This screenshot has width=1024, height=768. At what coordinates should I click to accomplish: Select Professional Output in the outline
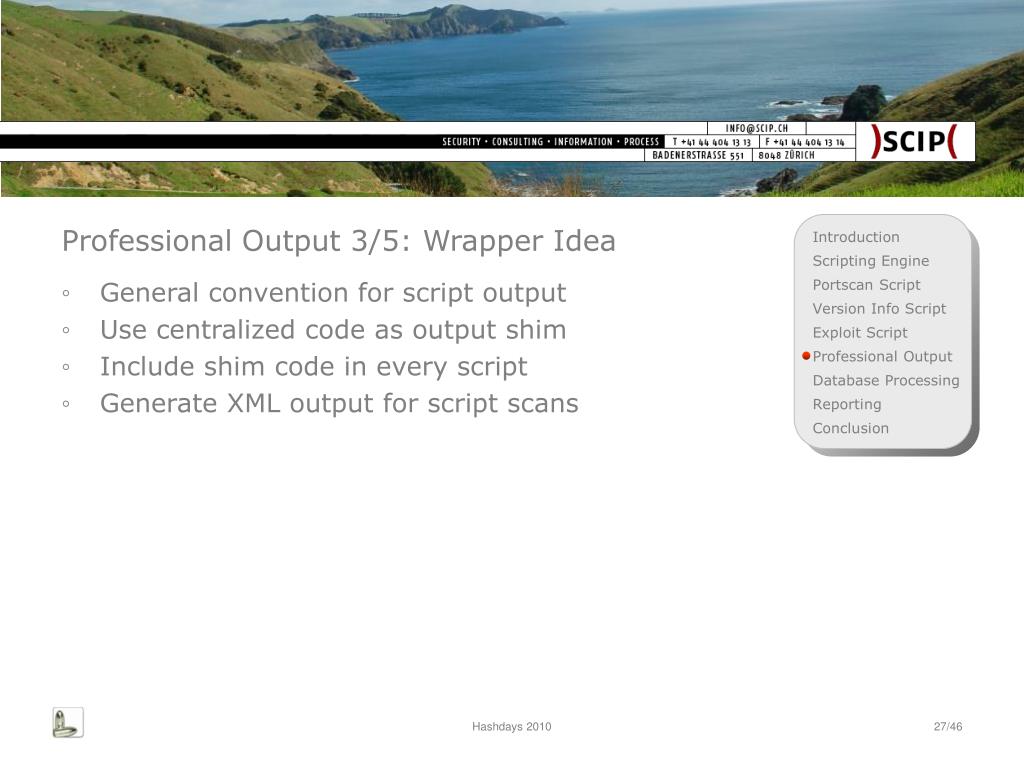click(x=882, y=357)
